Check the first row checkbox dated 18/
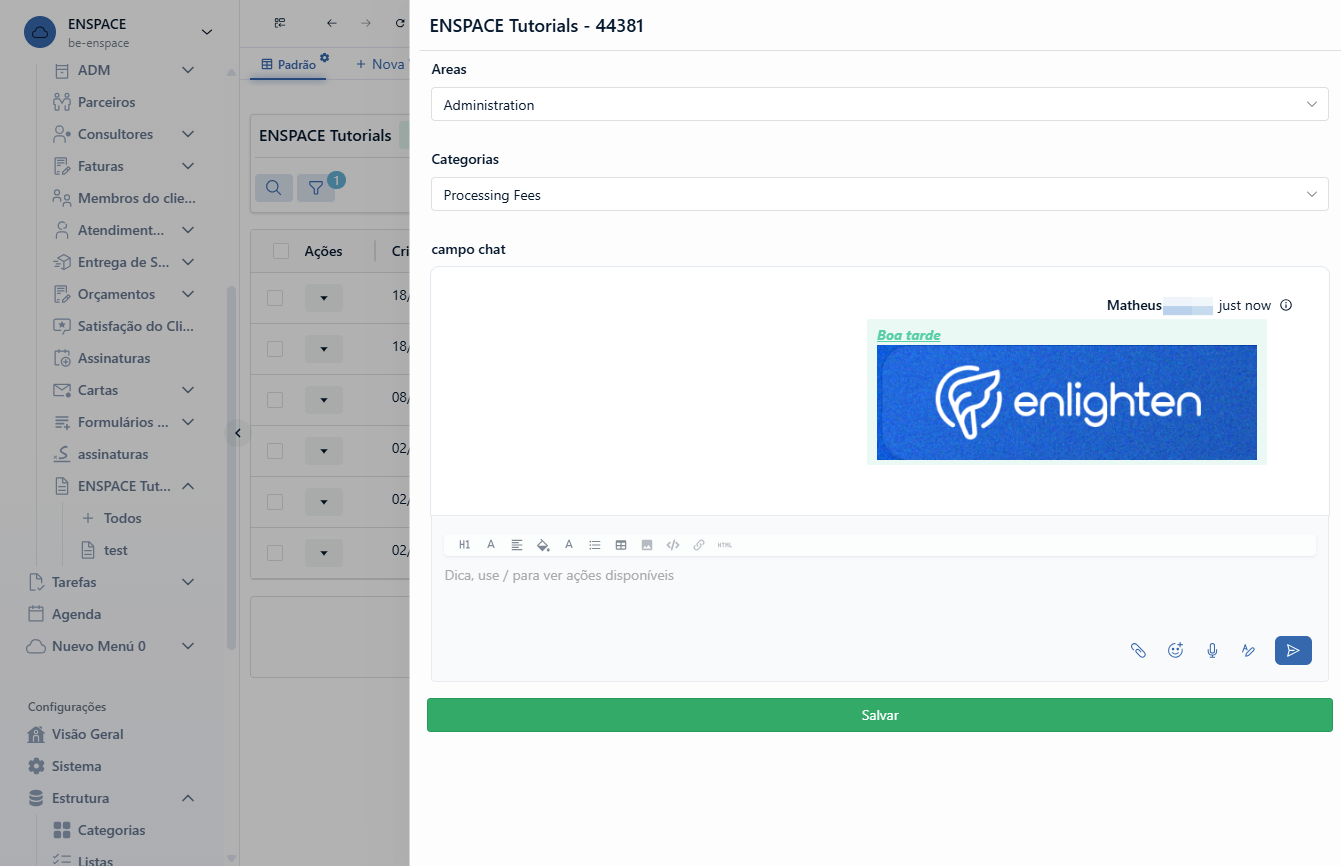The image size is (1341, 866). coord(275,298)
